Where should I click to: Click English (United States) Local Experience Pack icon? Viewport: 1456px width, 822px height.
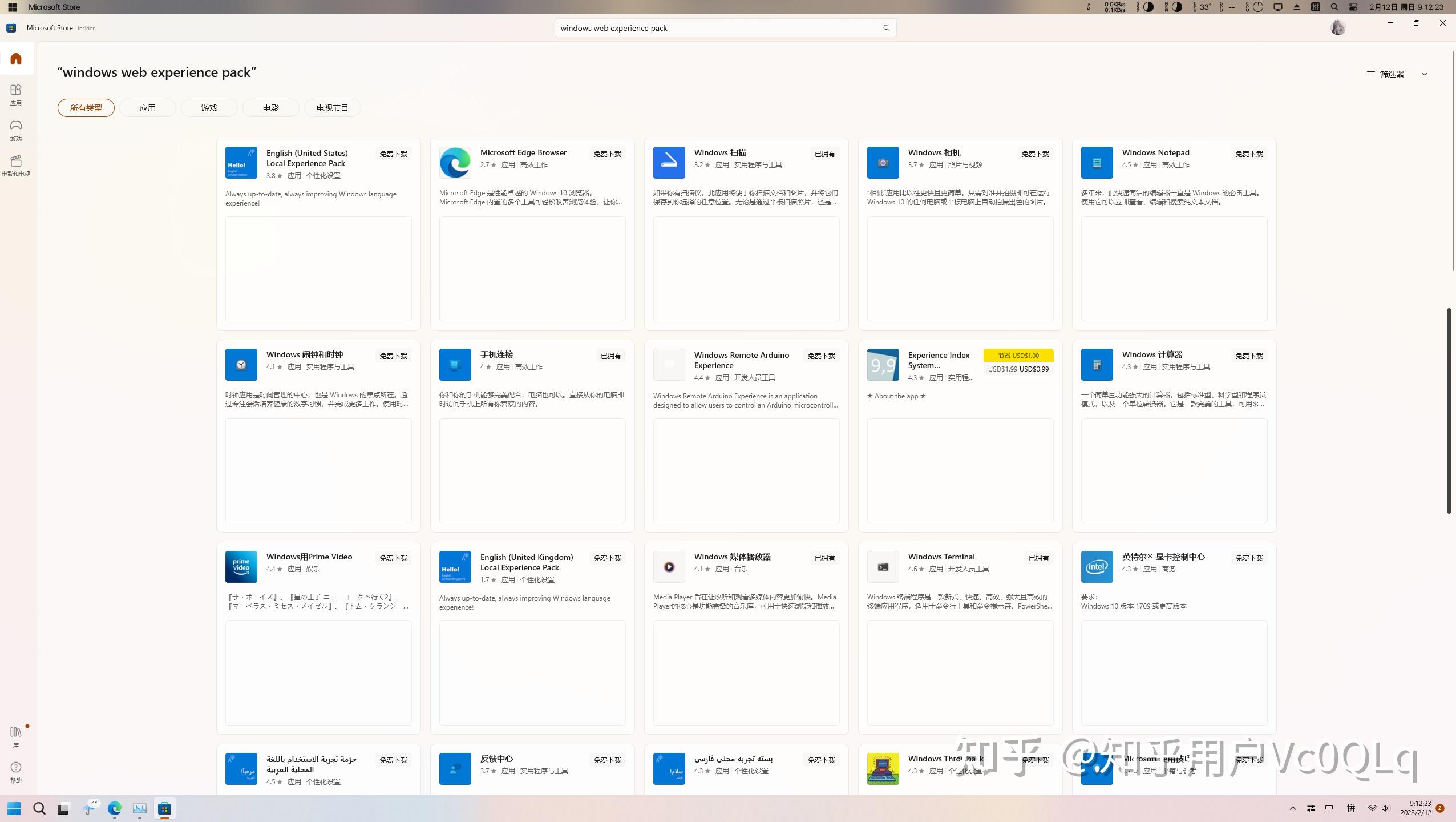241,163
